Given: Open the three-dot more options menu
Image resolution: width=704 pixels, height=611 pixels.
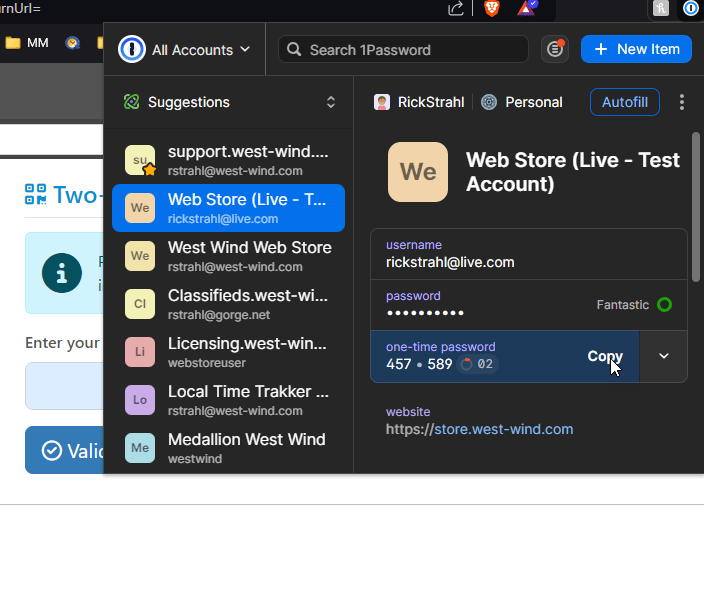Looking at the screenshot, I should point(682,102).
